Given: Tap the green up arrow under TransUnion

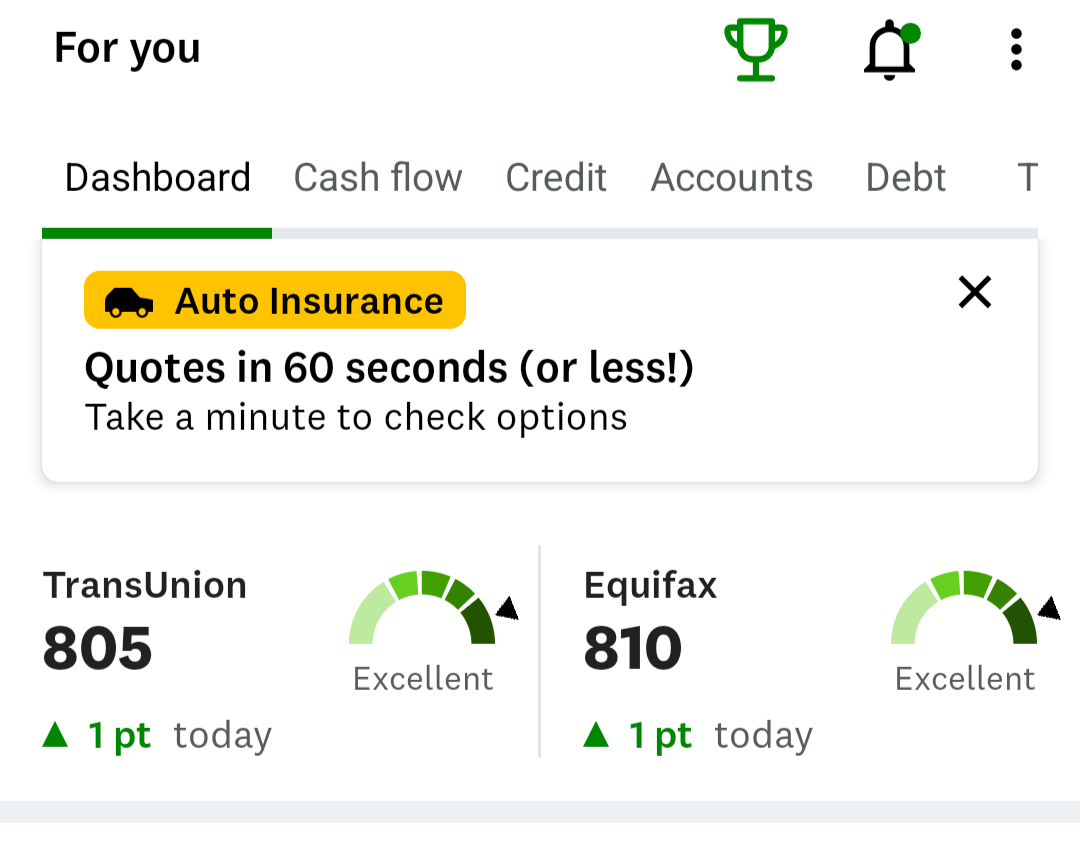Looking at the screenshot, I should tap(55, 734).
